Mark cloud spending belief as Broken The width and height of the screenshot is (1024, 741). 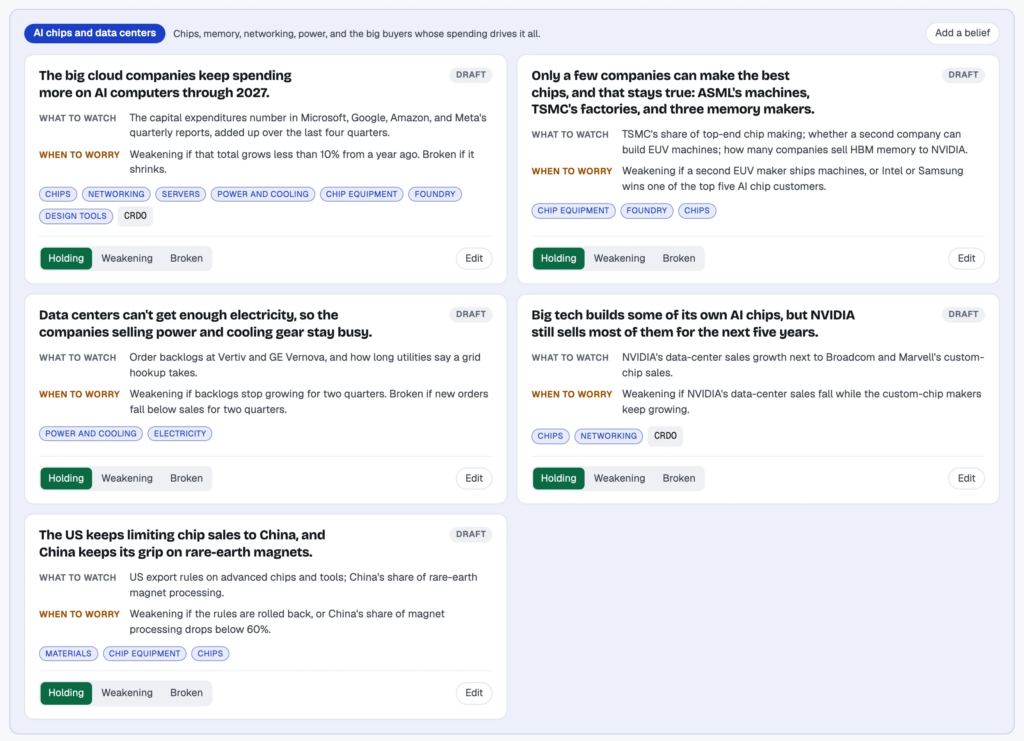(186, 259)
